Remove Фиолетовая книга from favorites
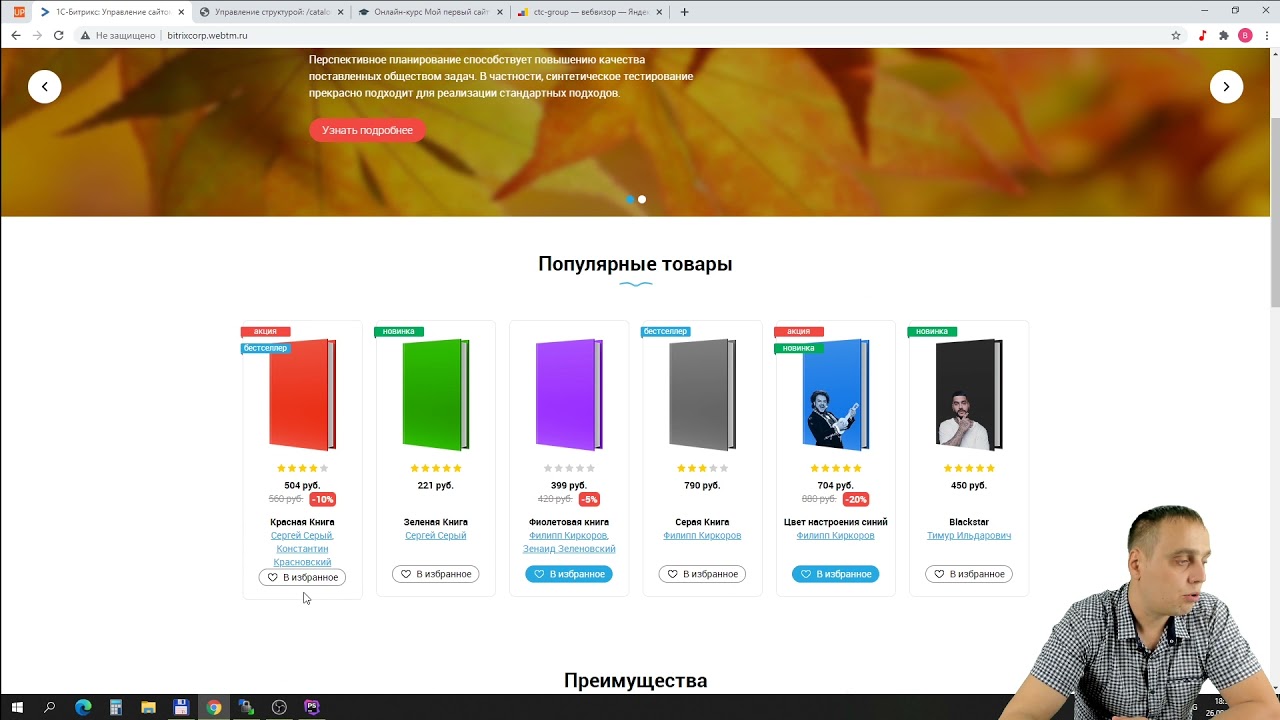1280x720 pixels. [569, 574]
